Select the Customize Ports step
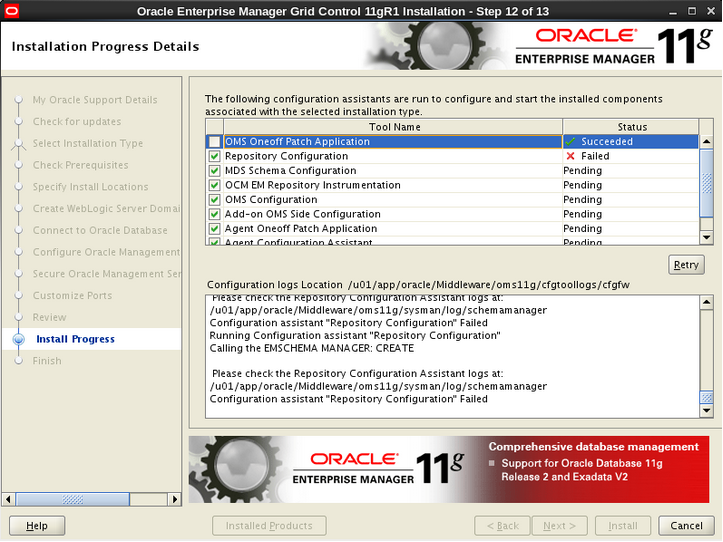Image resolution: width=723 pixels, height=542 pixels. (x=72, y=296)
